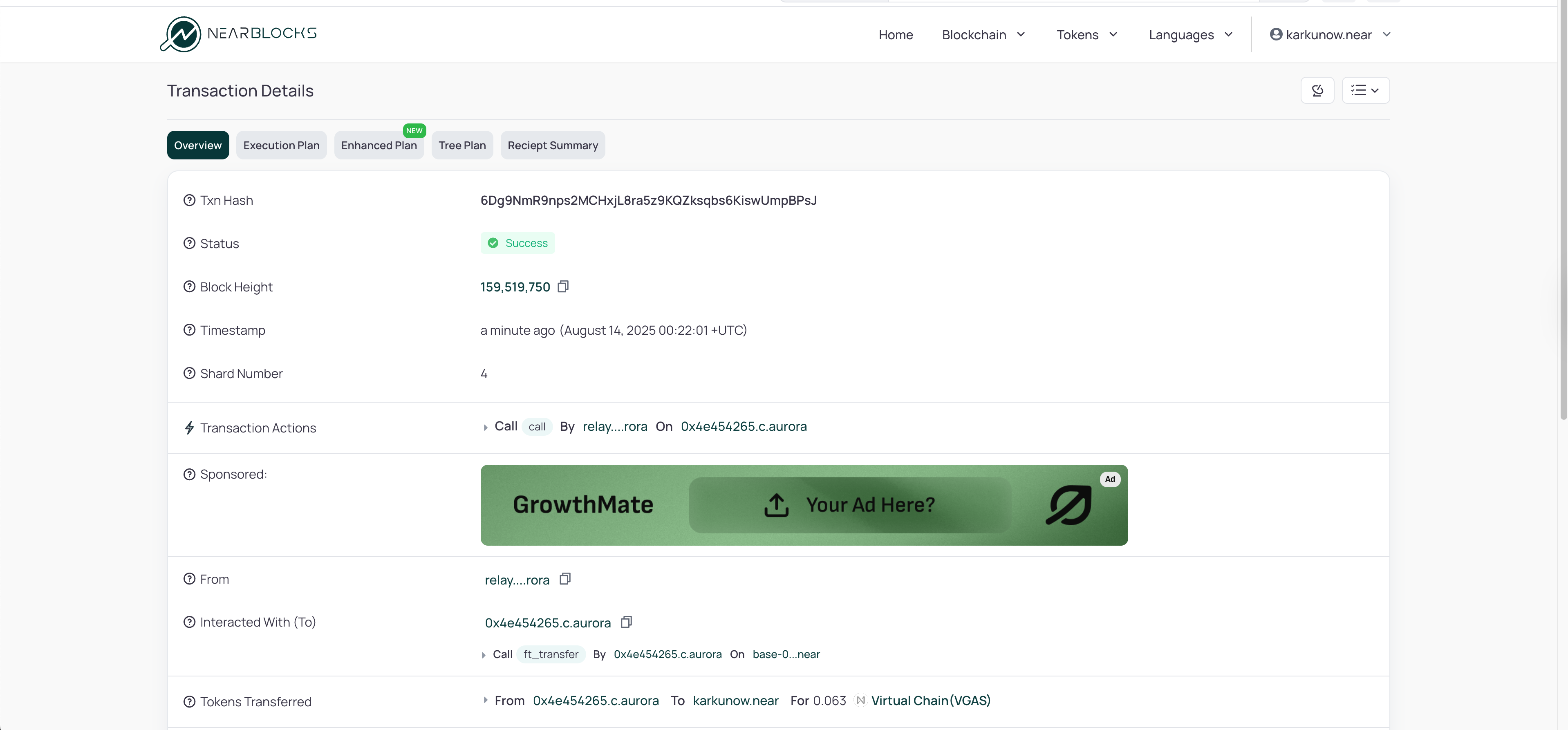Click the help icon next to Txn Hash
This screenshot has height=730, width=1568.
[189, 200]
